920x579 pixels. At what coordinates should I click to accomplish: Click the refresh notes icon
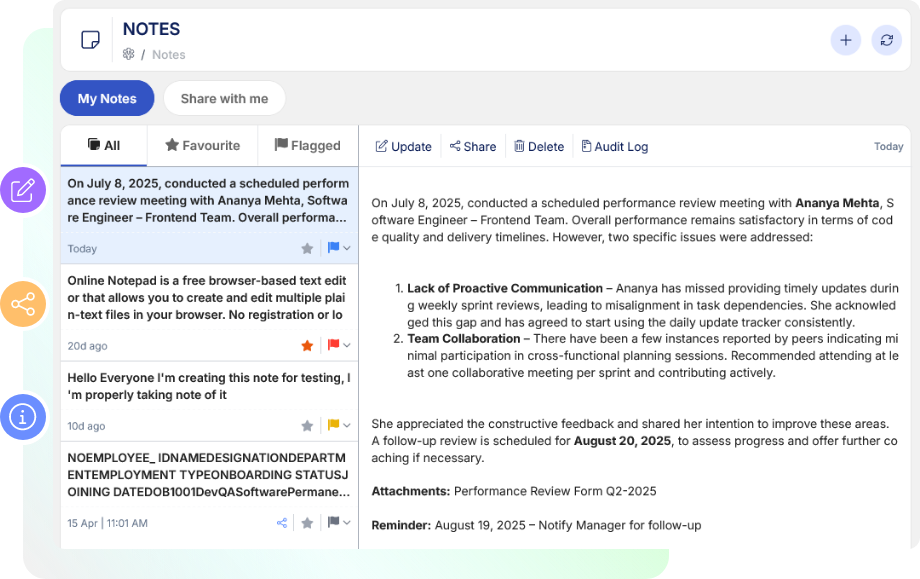tap(886, 40)
